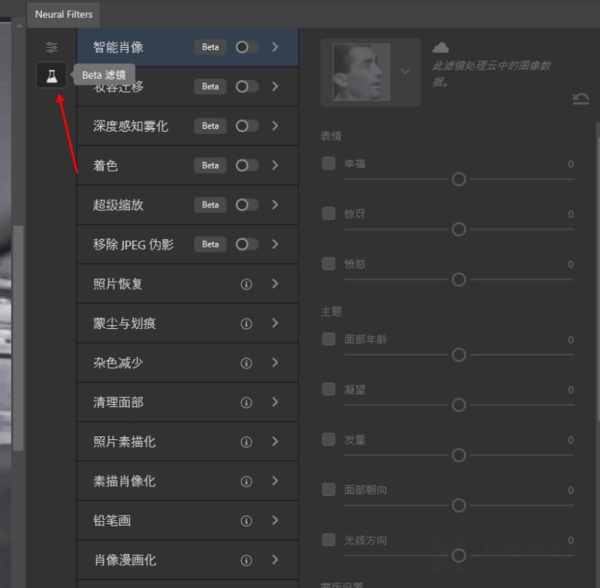Show info for 铅笔画 filter
Screen dimensions: 600x588
tap(246, 521)
